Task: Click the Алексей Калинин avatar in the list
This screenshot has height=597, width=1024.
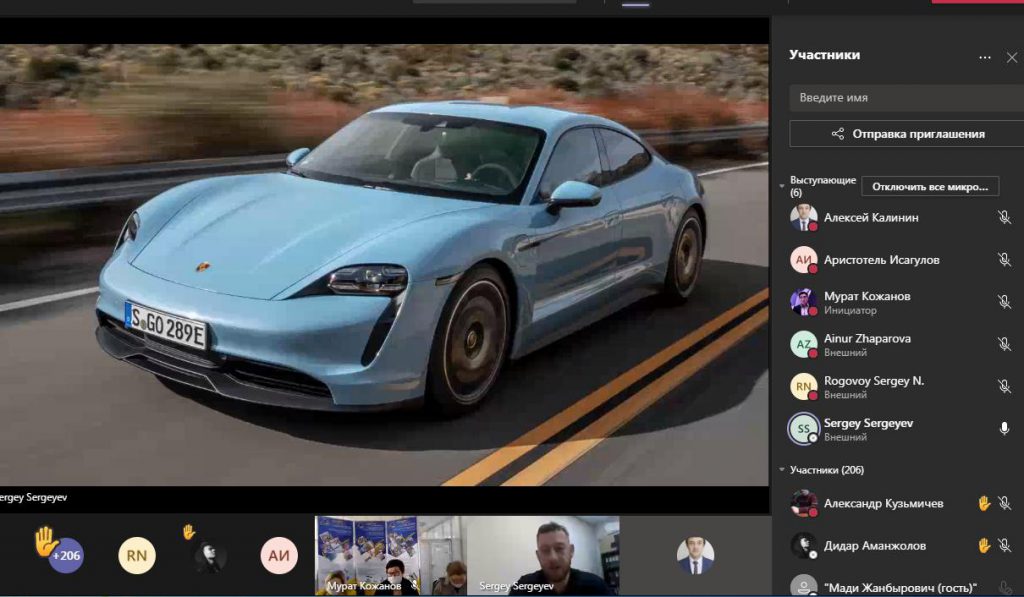Action: coord(804,218)
